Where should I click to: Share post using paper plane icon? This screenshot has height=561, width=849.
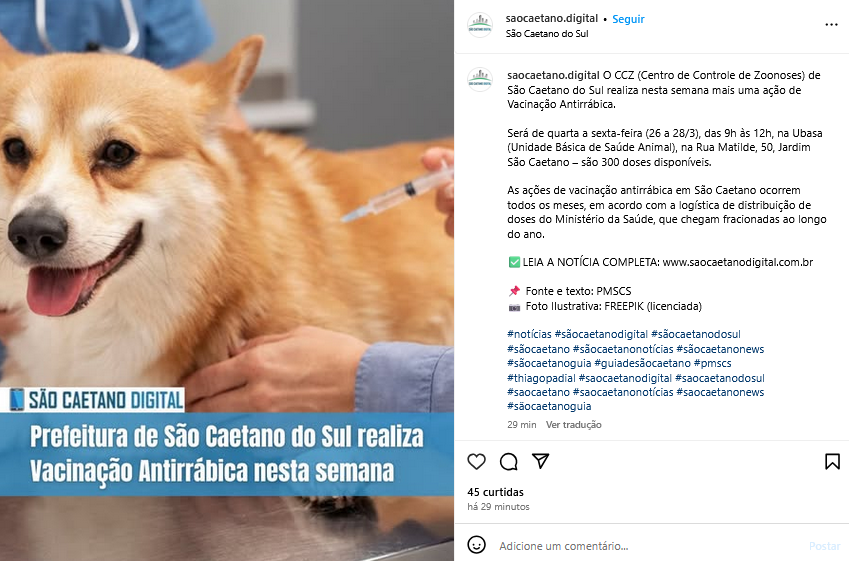pyautogui.click(x=540, y=461)
